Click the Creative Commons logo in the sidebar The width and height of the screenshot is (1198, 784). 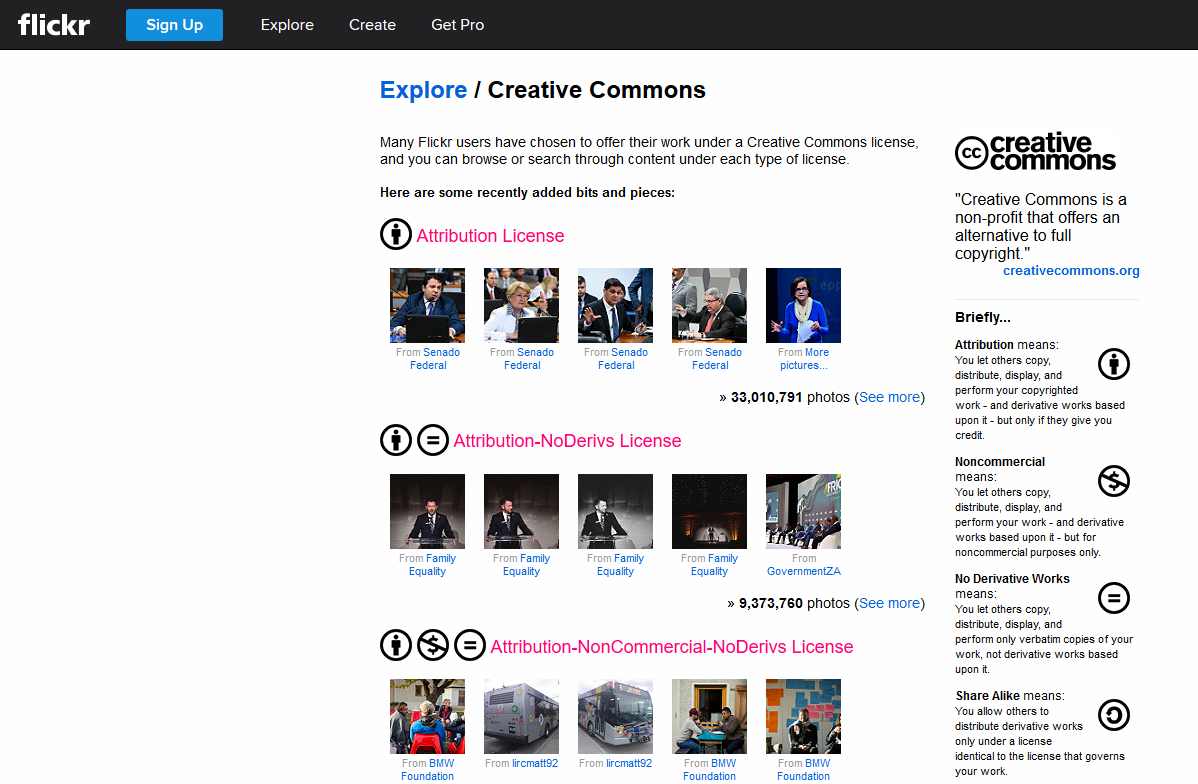pyautogui.click(x=1035, y=152)
